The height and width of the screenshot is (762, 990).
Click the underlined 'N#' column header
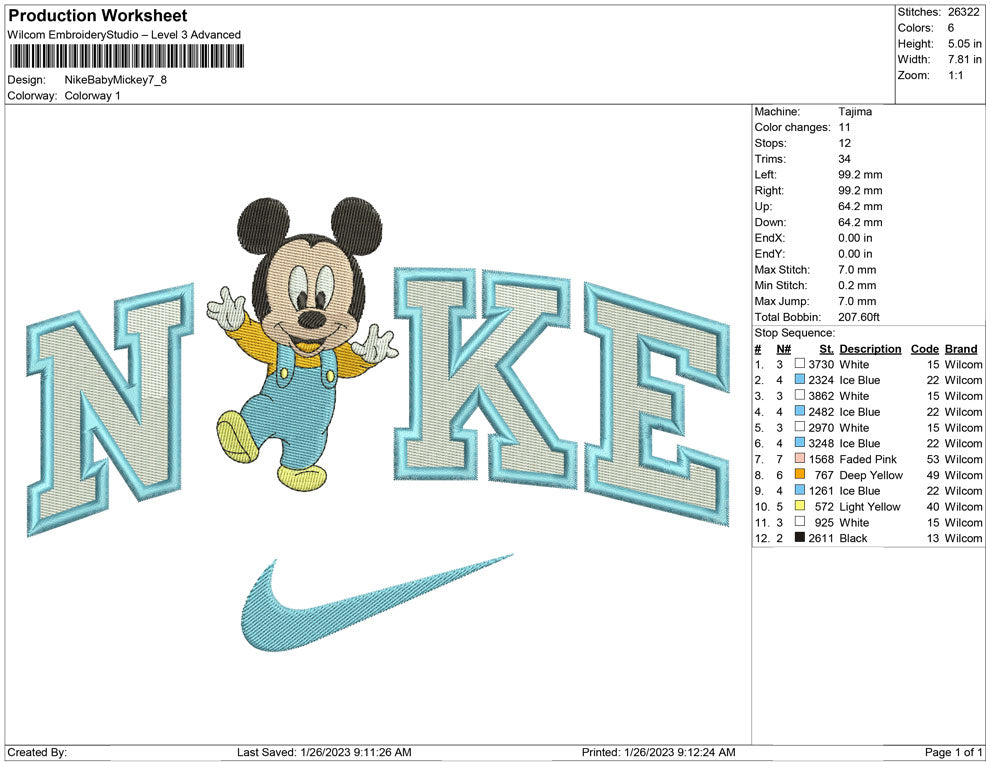[784, 349]
